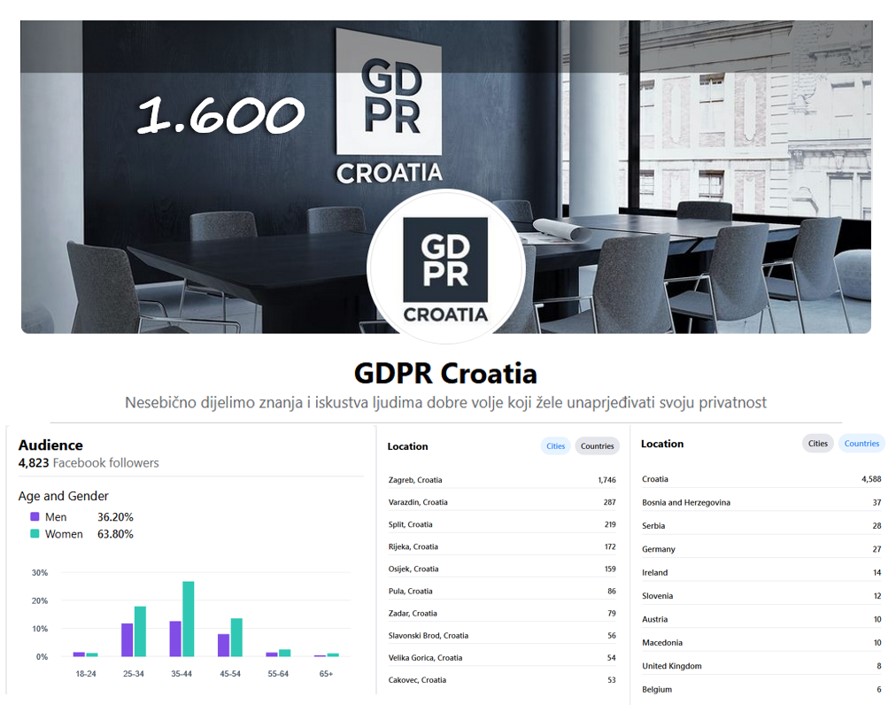Screen dimensions: 896x720
Task: Click the Belgium country row
Action: coord(762,690)
